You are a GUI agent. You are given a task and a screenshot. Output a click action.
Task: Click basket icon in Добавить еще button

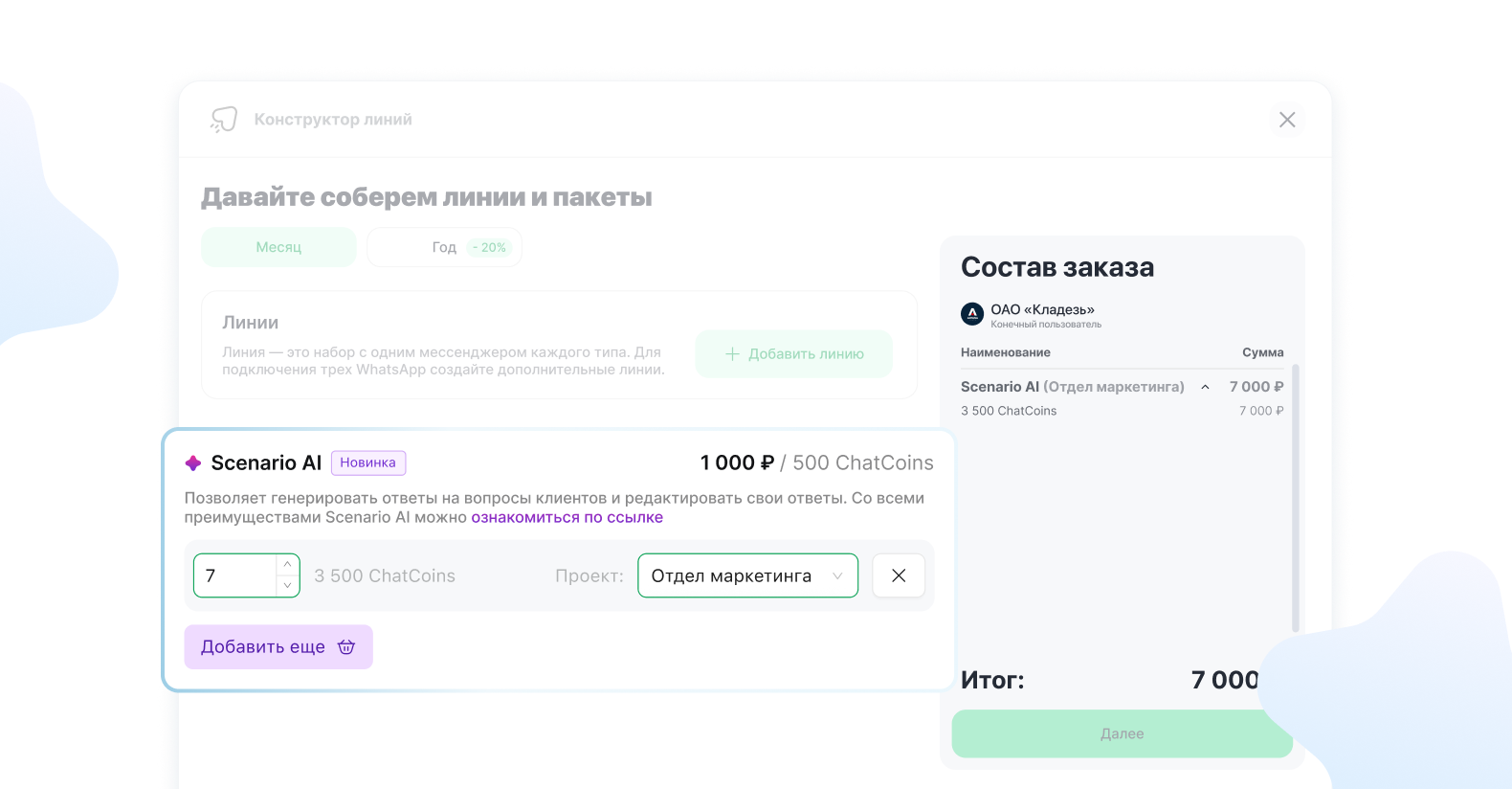346,647
